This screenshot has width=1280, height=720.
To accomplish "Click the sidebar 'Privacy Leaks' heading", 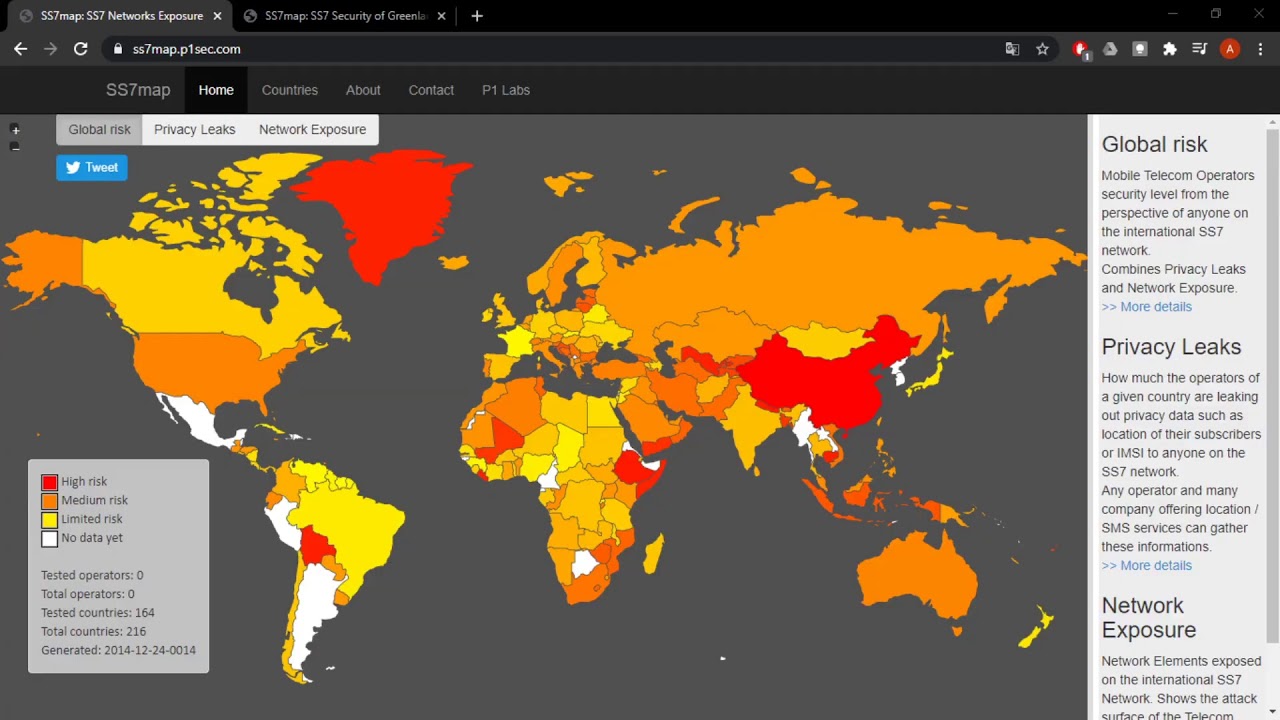I will (1171, 347).
